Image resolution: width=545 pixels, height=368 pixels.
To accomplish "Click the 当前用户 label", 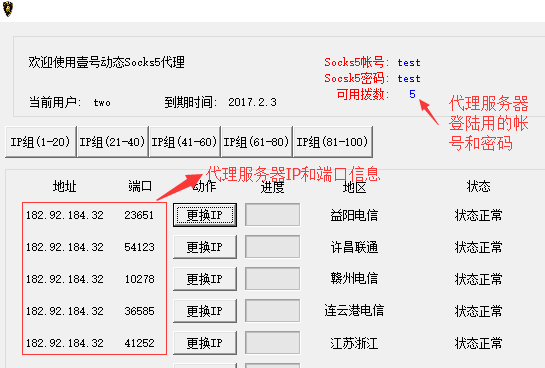I will pos(55,103).
